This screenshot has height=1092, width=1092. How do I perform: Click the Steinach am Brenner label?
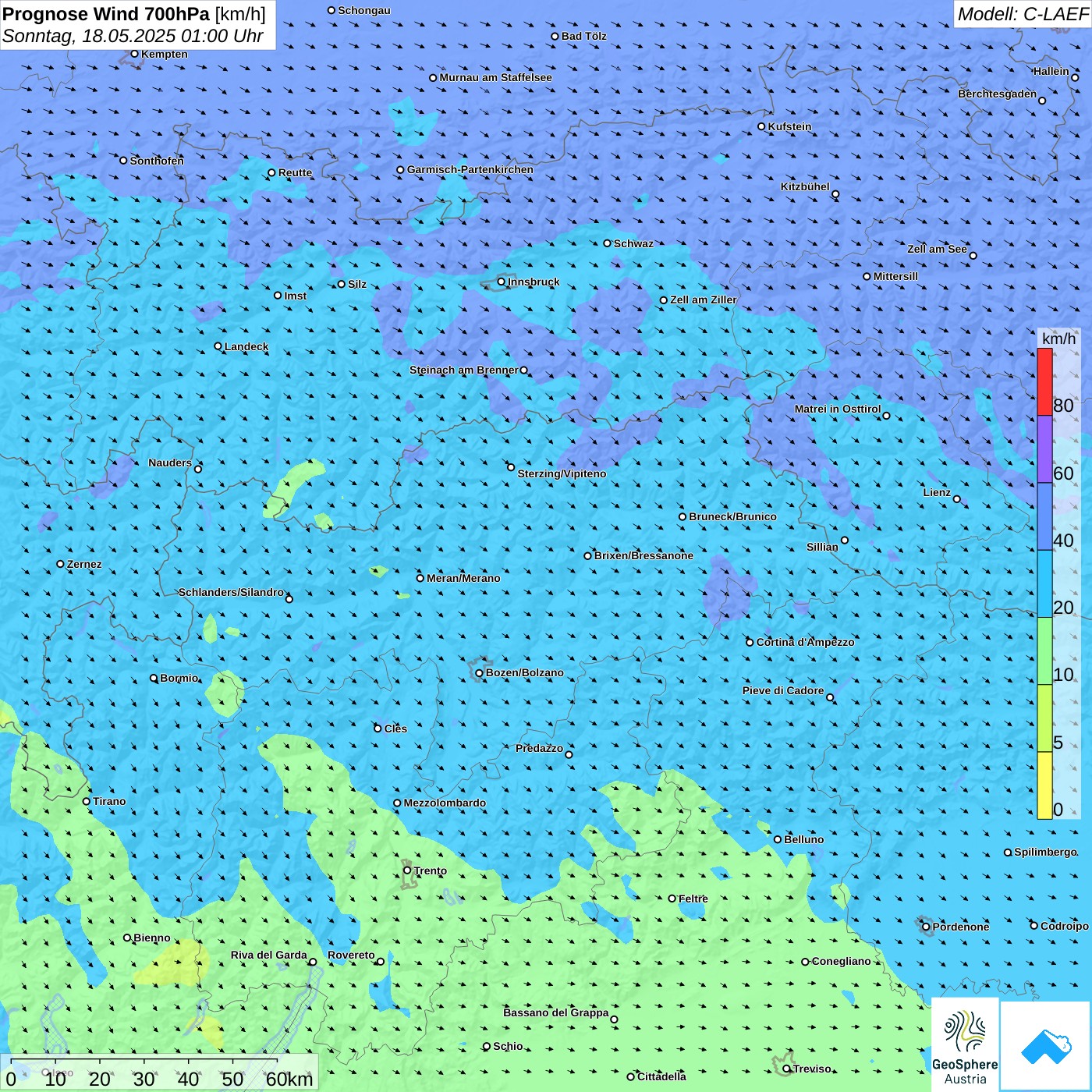pos(464,370)
